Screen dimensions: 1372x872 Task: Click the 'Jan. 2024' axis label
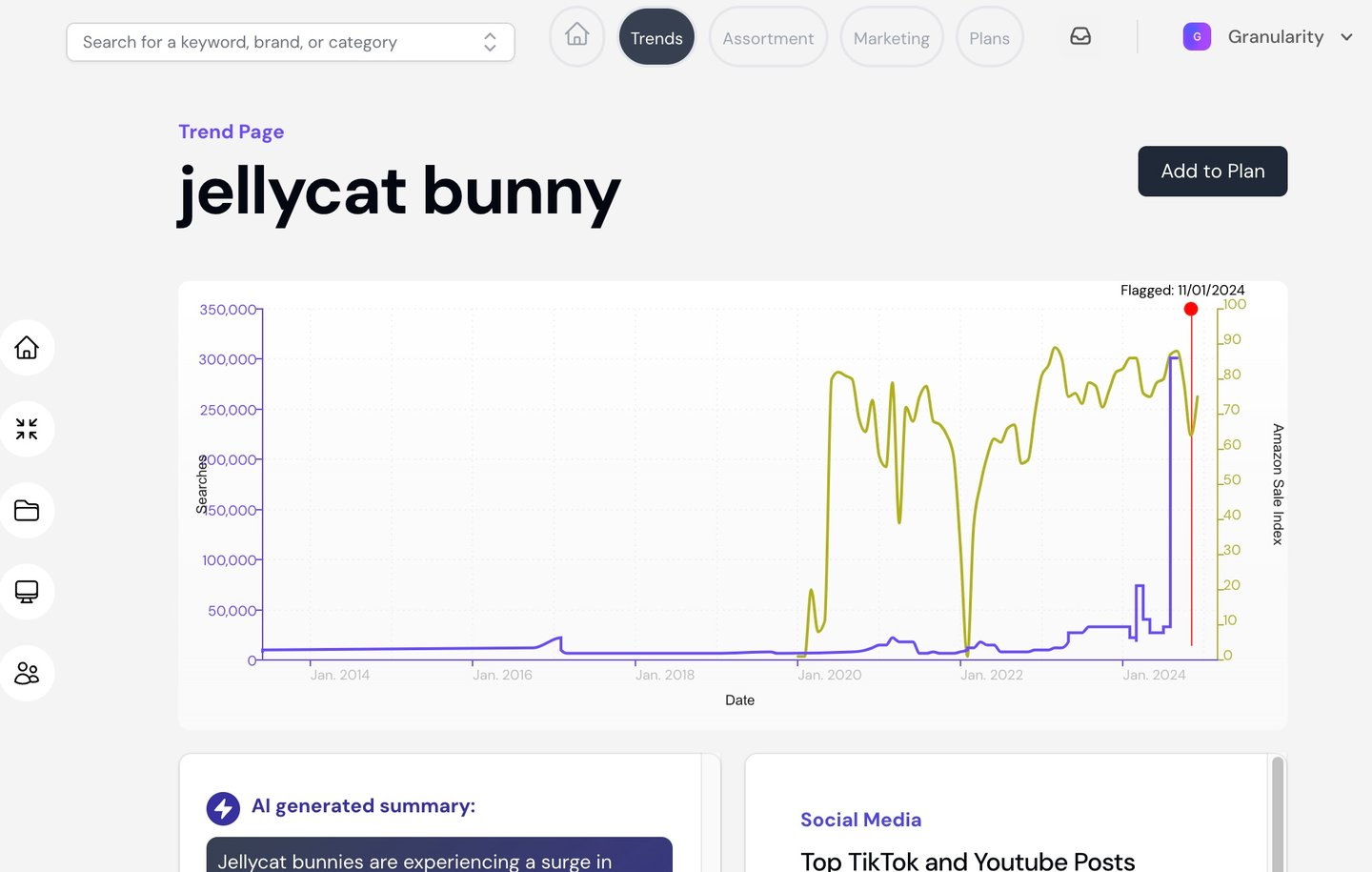pyautogui.click(x=1154, y=675)
